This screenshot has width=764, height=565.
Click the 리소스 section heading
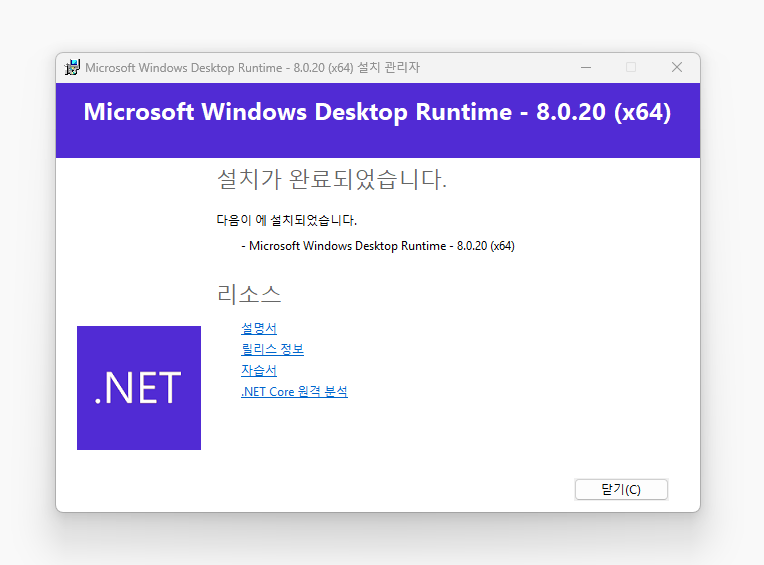[x=249, y=294]
